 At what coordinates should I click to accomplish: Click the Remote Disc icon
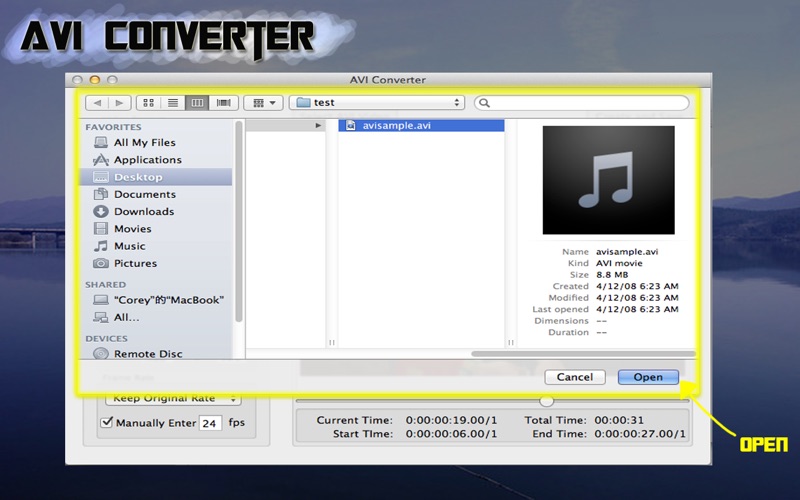(101, 353)
